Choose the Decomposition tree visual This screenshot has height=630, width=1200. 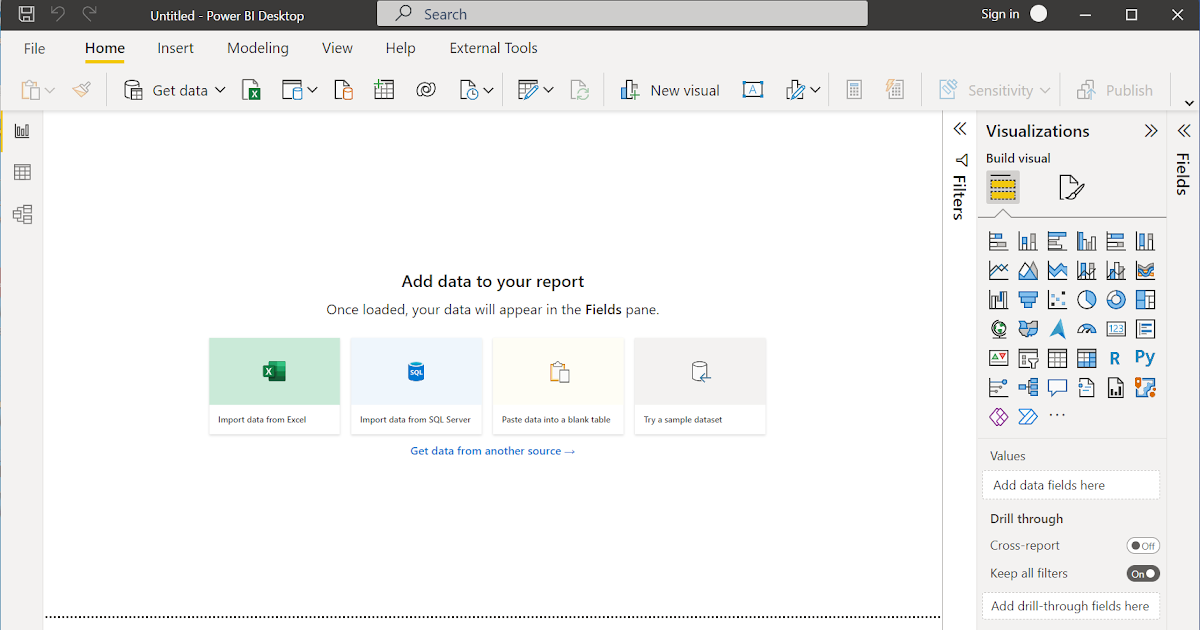pos(1028,387)
